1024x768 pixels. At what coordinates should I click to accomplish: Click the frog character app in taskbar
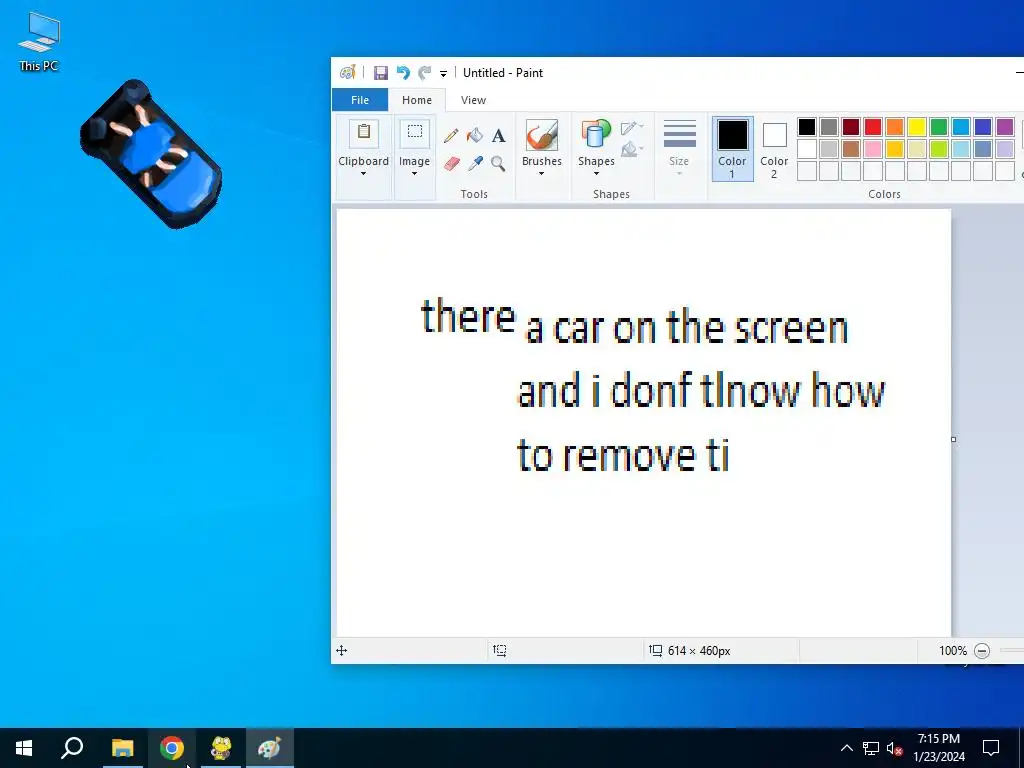pyautogui.click(x=221, y=748)
